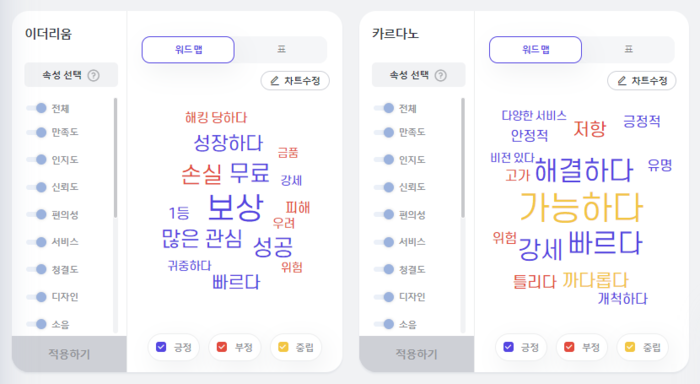Select the 워드 맵 tab in 카르다노 panel
Viewport: 700px width, 384px height.
click(535, 50)
